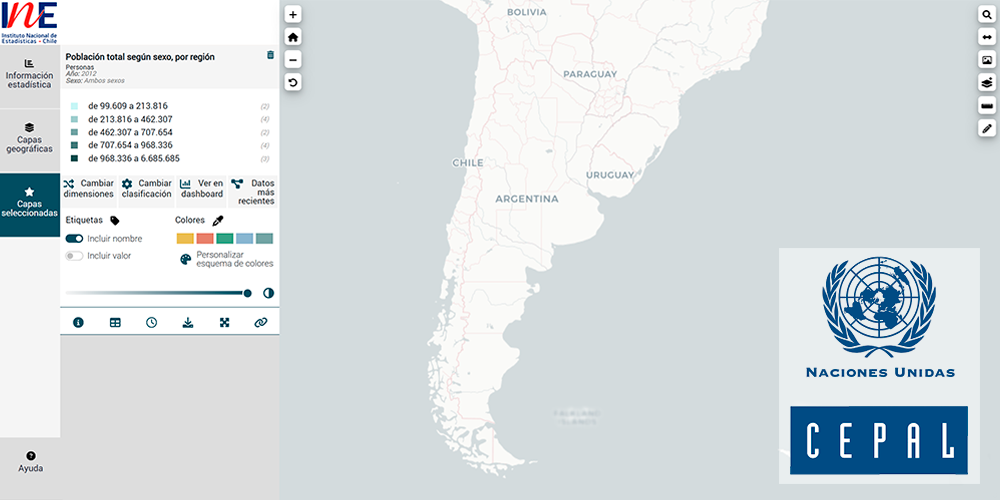Screen dimensions: 1000x500
Task: Open layer information icon
Action: (x=78, y=323)
